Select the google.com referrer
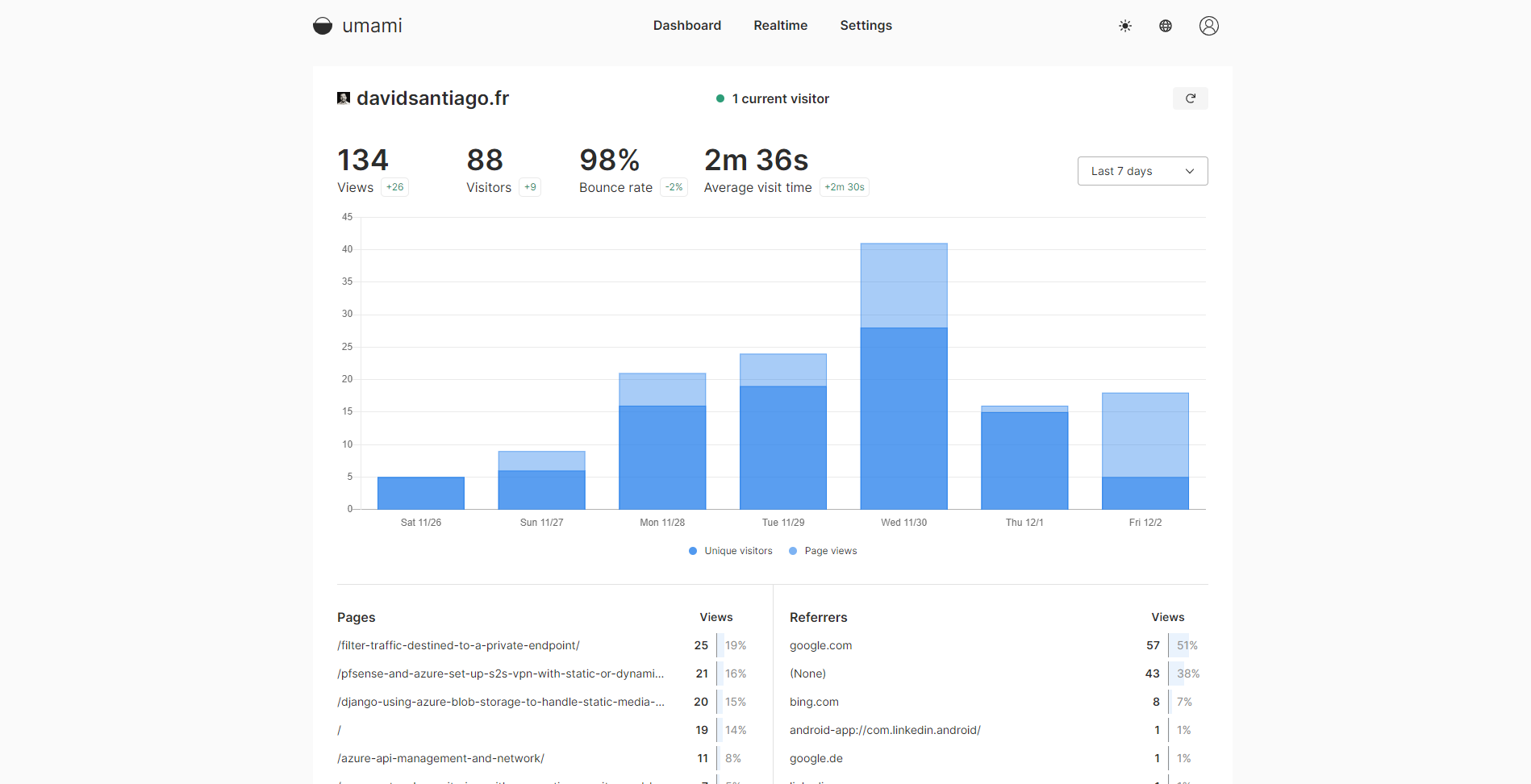 (820, 645)
